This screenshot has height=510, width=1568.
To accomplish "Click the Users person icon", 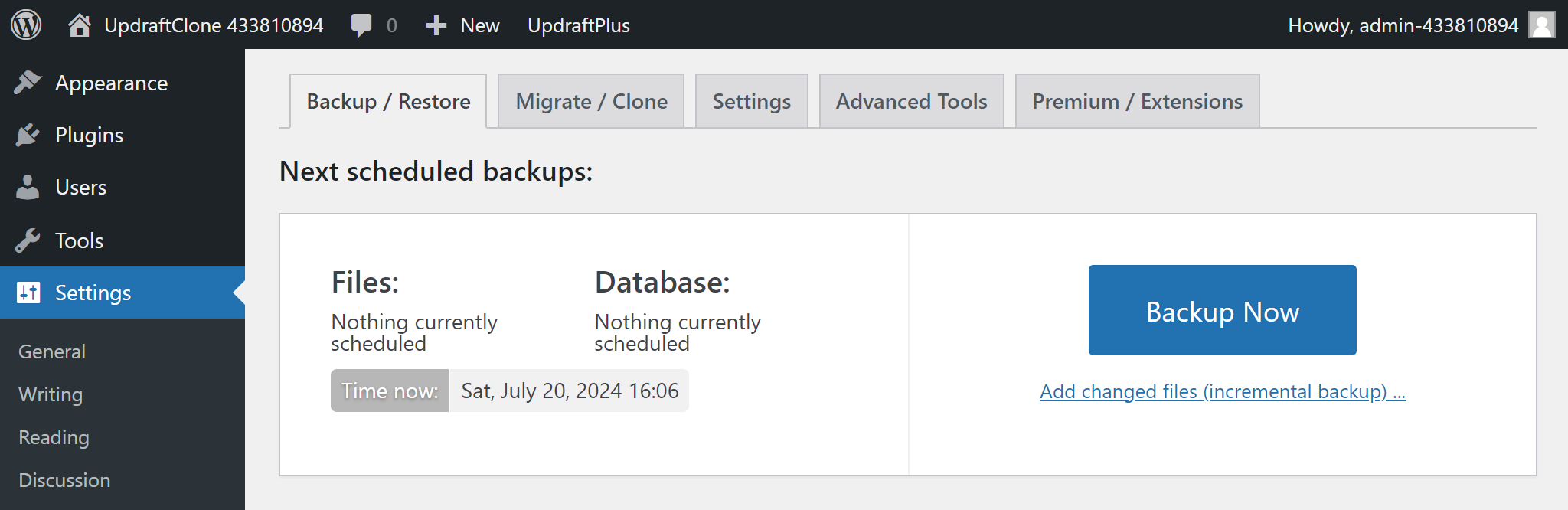I will tap(28, 187).
